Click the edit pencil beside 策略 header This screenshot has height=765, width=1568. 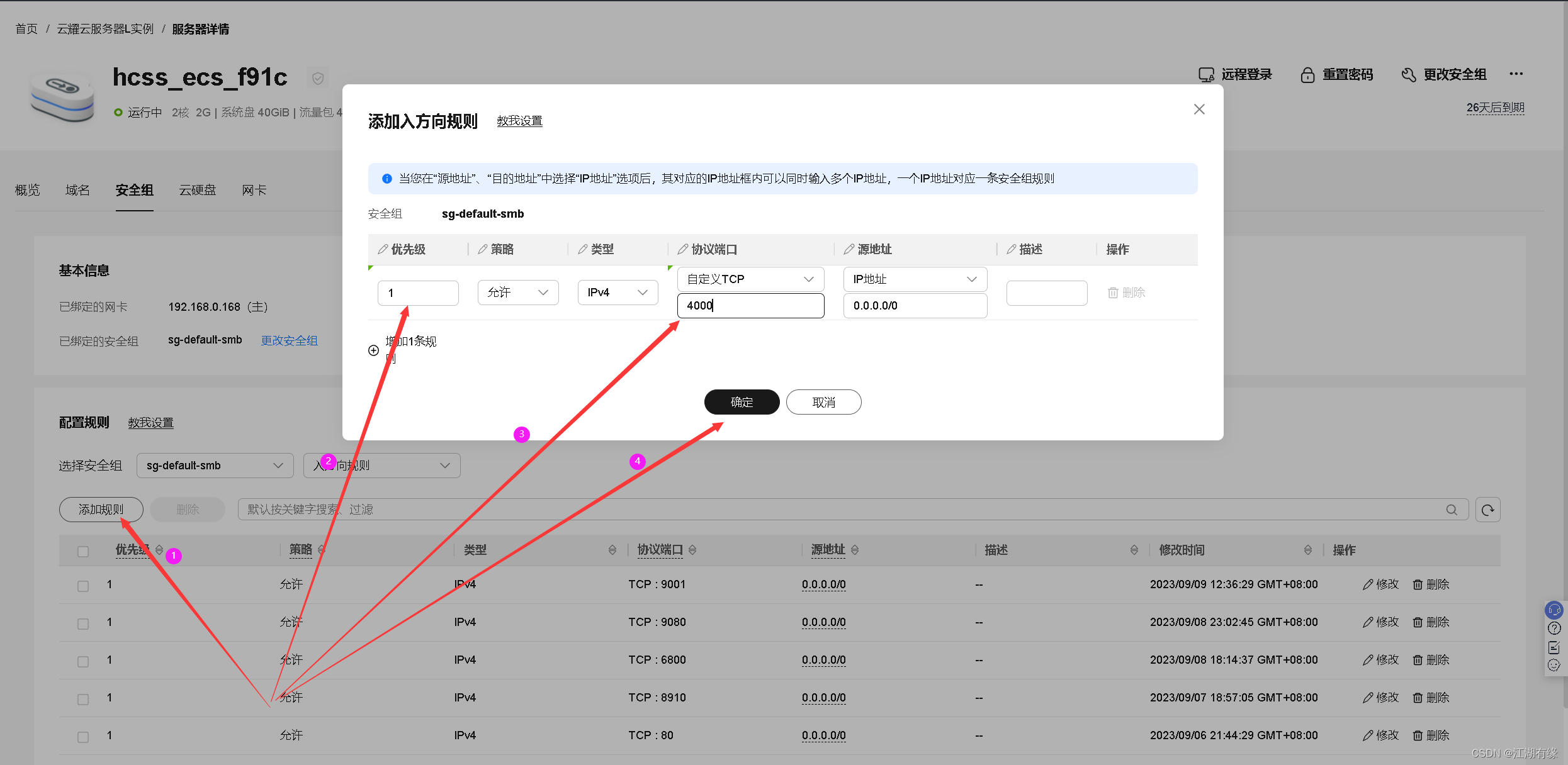pos(483,249)
